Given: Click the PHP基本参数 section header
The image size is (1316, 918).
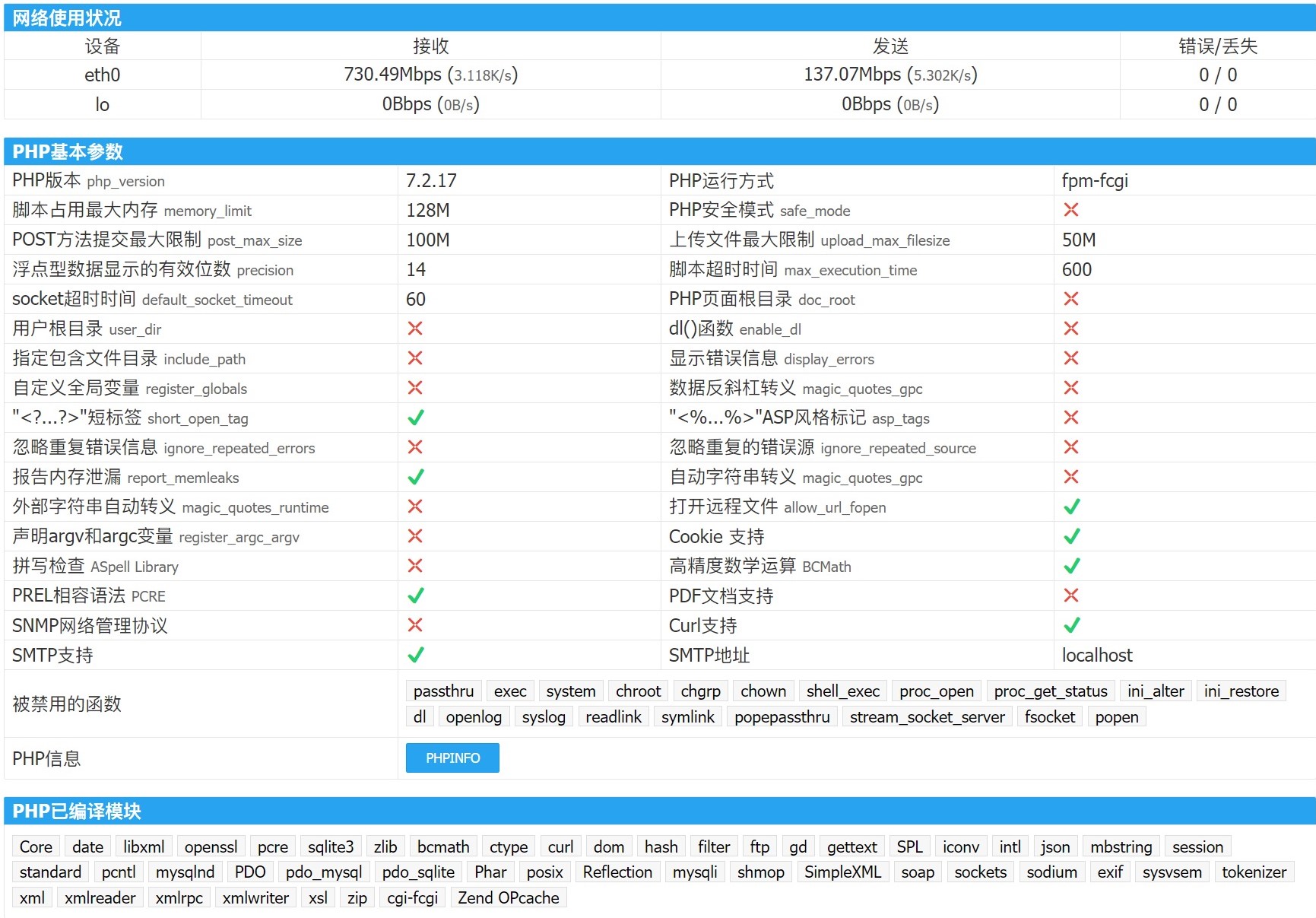Looking at the screenshot, I should pos(68,151).
